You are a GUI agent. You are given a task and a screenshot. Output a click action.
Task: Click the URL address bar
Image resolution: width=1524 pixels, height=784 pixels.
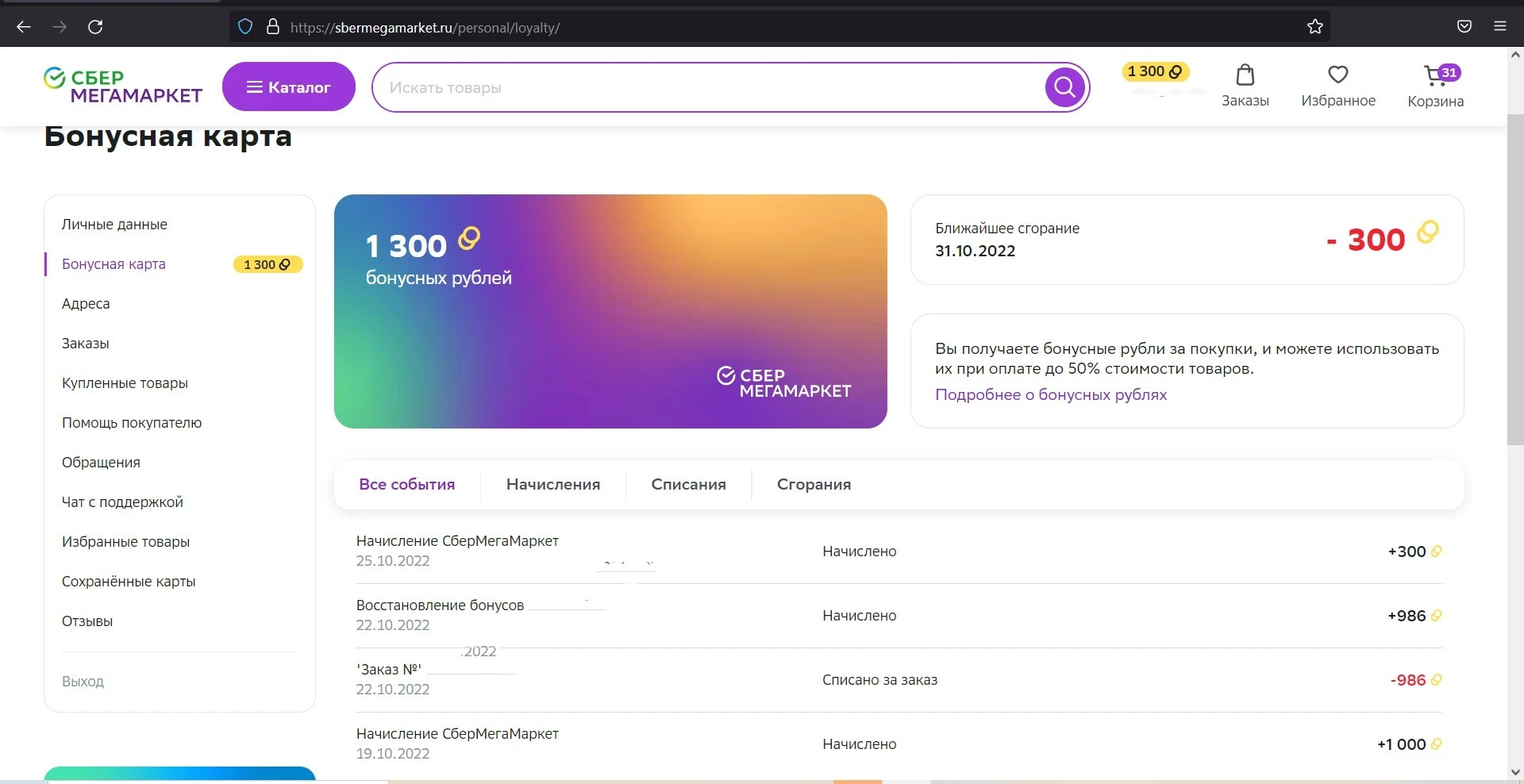click(x=779, y=27)
